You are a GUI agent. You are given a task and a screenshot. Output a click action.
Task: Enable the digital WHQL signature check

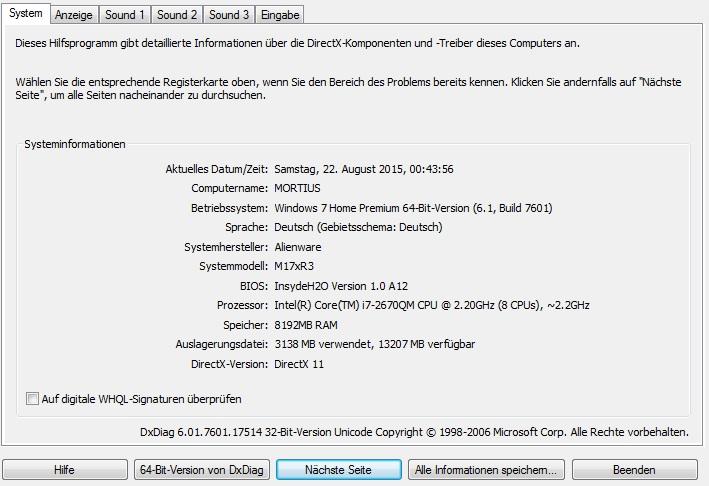(x=33, y=399)
